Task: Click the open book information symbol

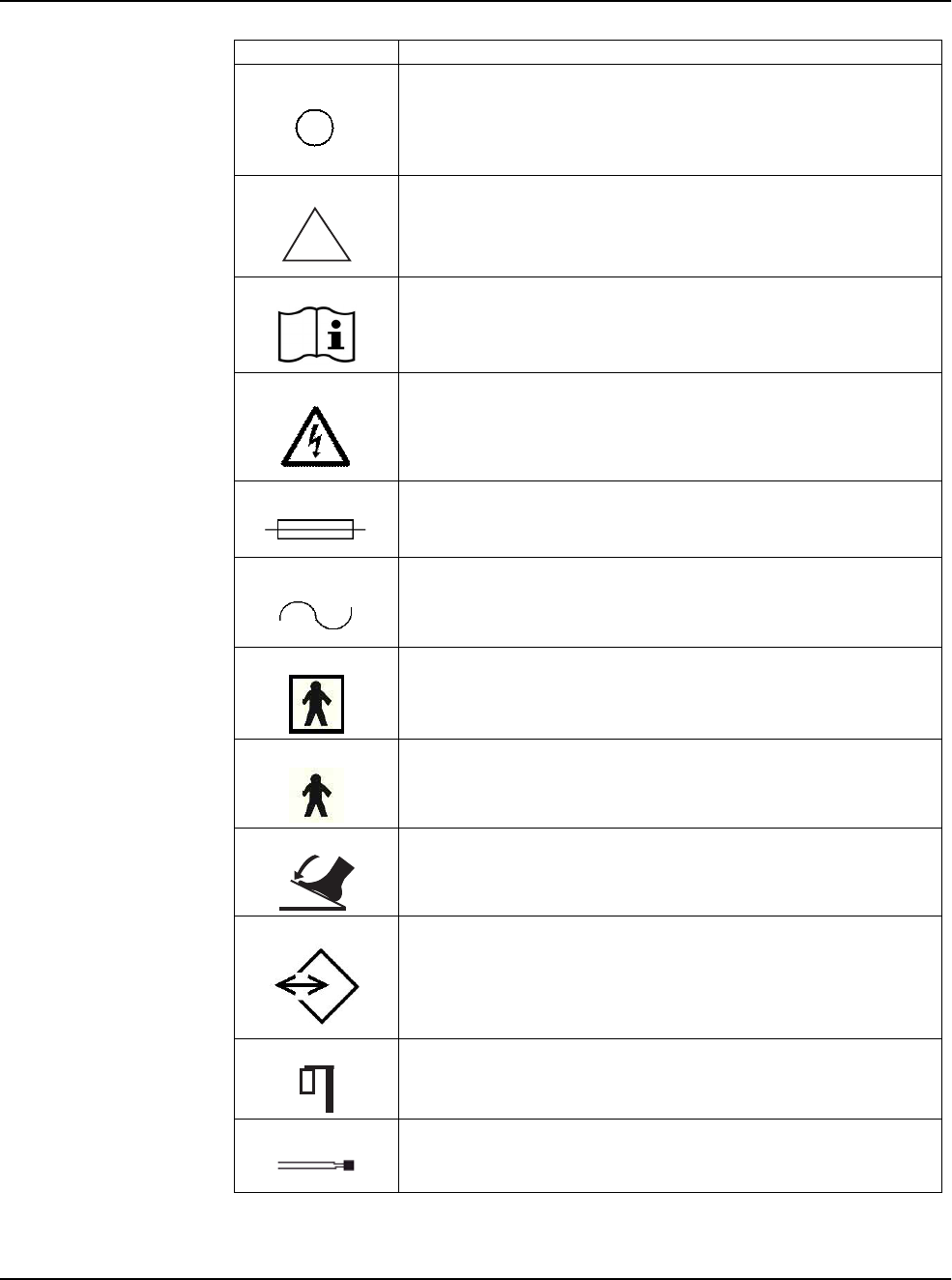Action: point(317,333)
